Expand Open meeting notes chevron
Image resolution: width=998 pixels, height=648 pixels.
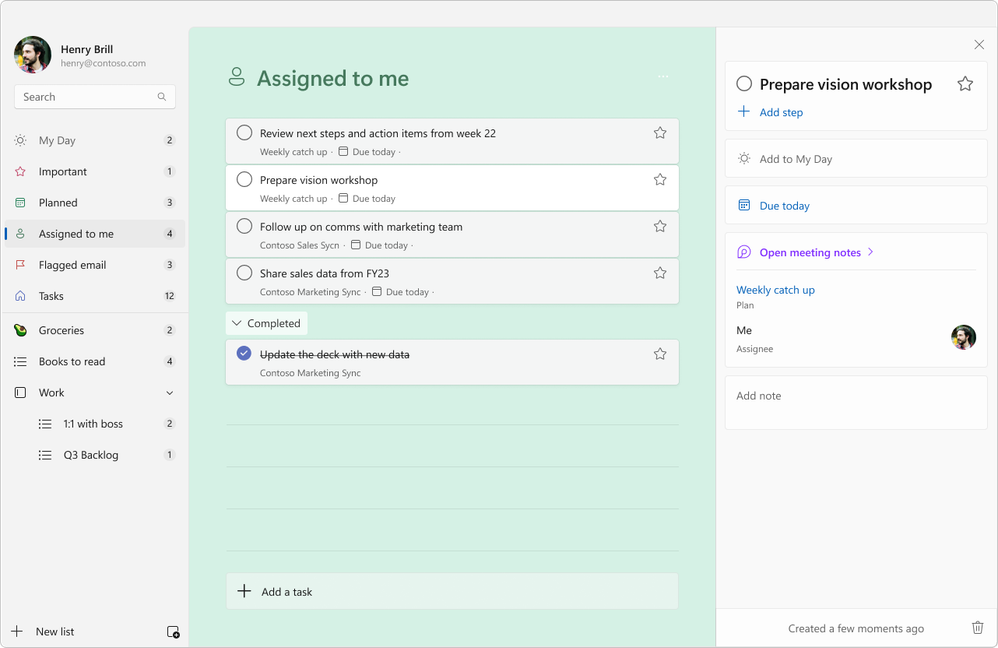871,252
